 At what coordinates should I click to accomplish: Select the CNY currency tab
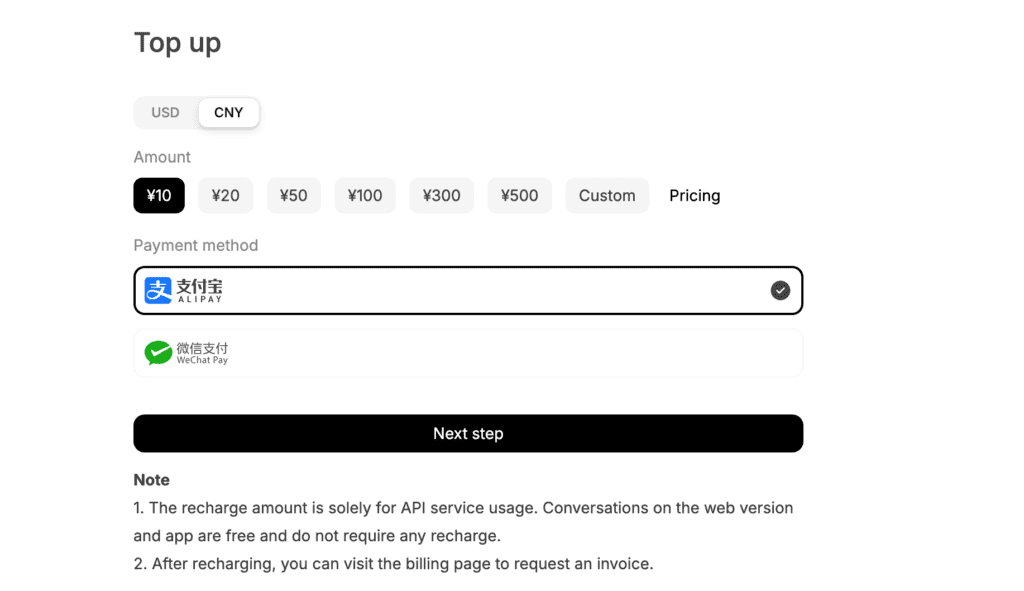coord(228,113)
